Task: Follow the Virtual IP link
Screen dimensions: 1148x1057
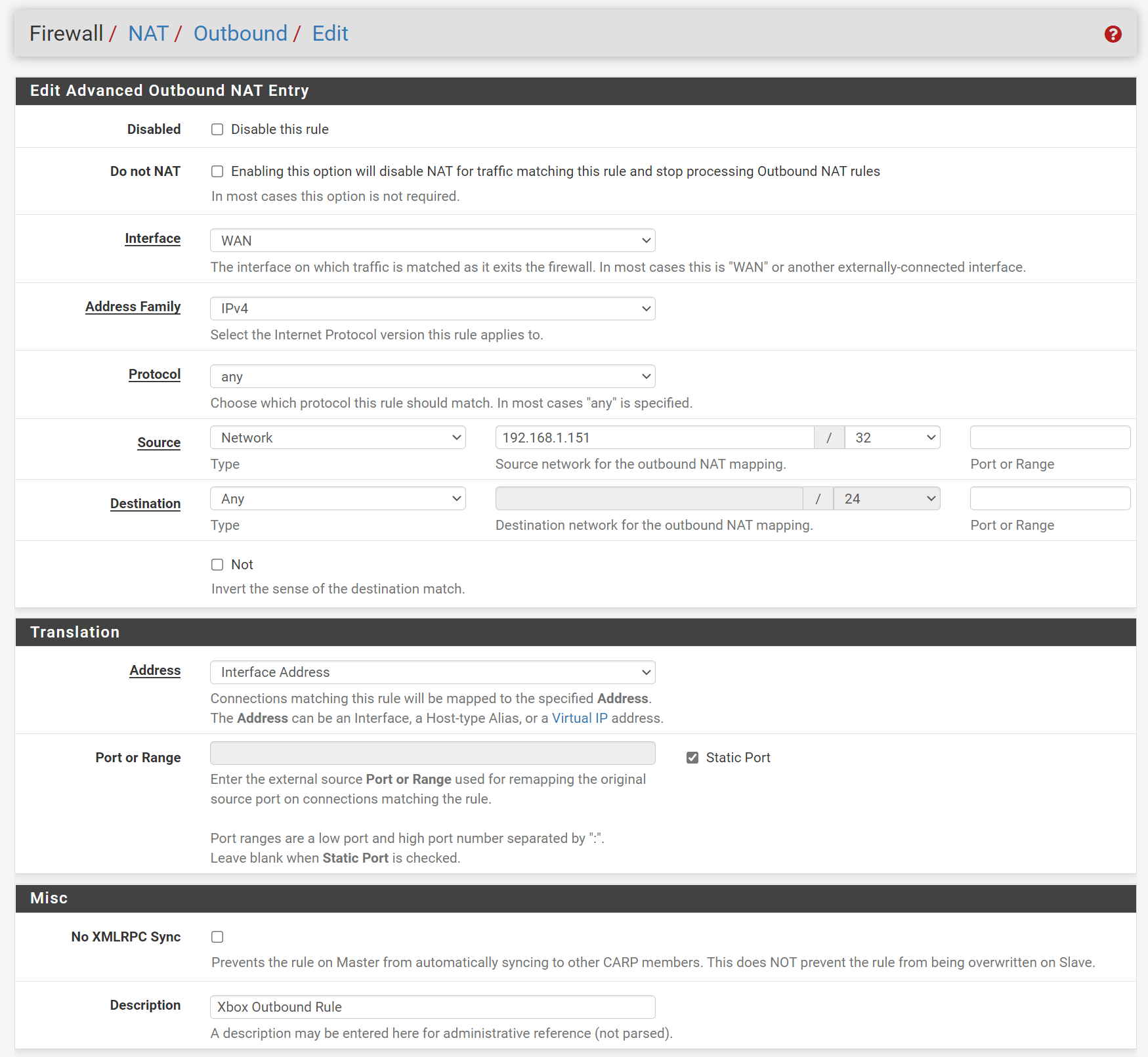Action: 580,718
